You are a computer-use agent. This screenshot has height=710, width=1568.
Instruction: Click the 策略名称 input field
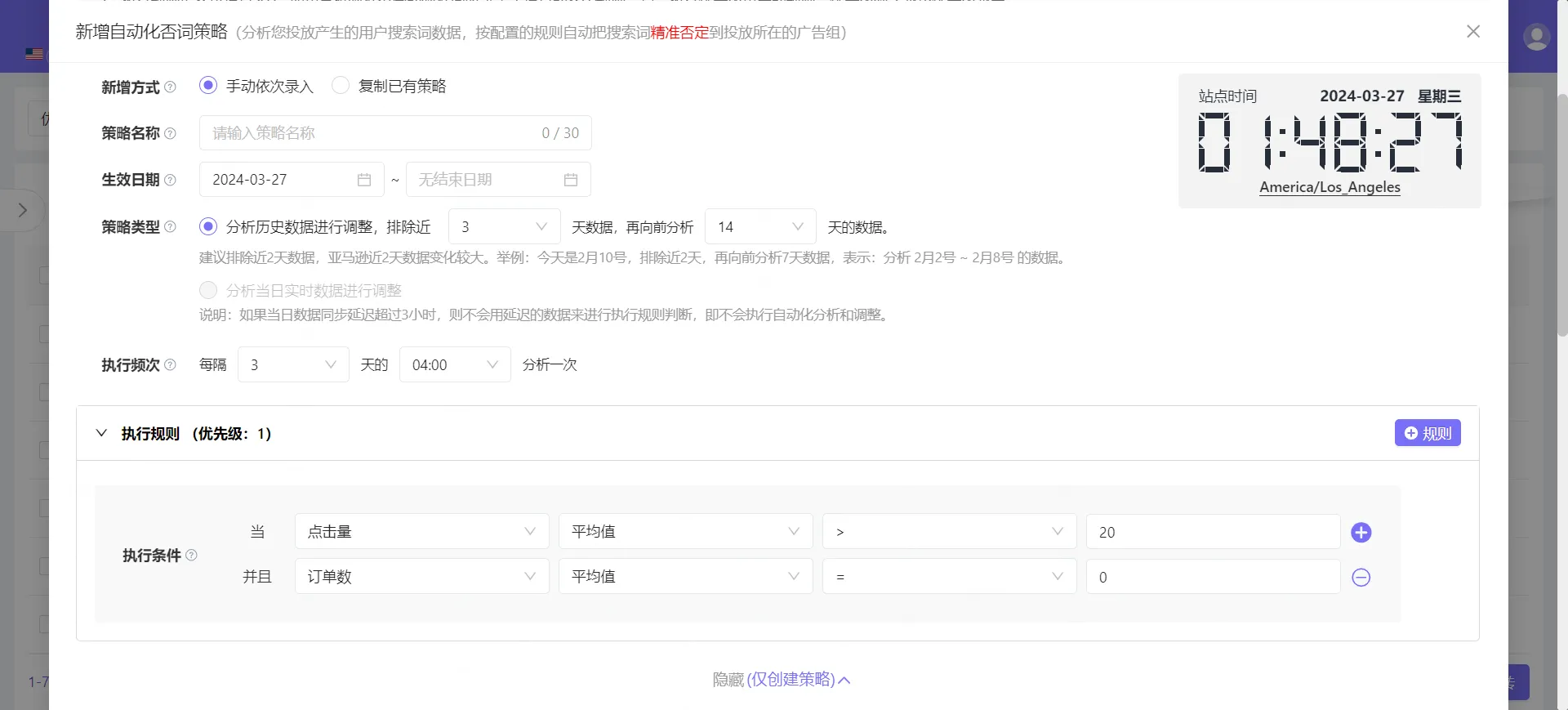tap(395, 133)
